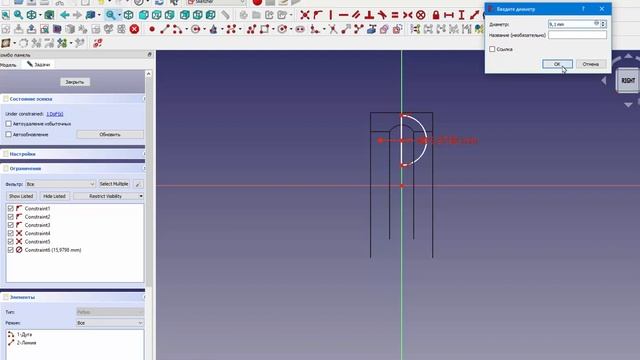Open the 1 DoF(s) link
The image size is (640, 360).
(55, 114)
